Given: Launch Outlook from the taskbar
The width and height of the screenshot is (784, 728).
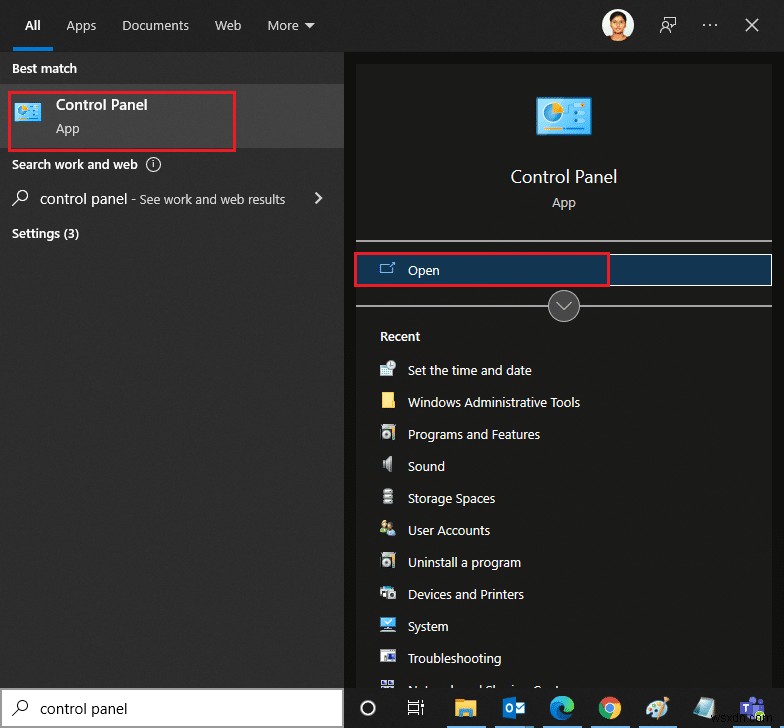Looking at the screenshot, I should 514,708.
